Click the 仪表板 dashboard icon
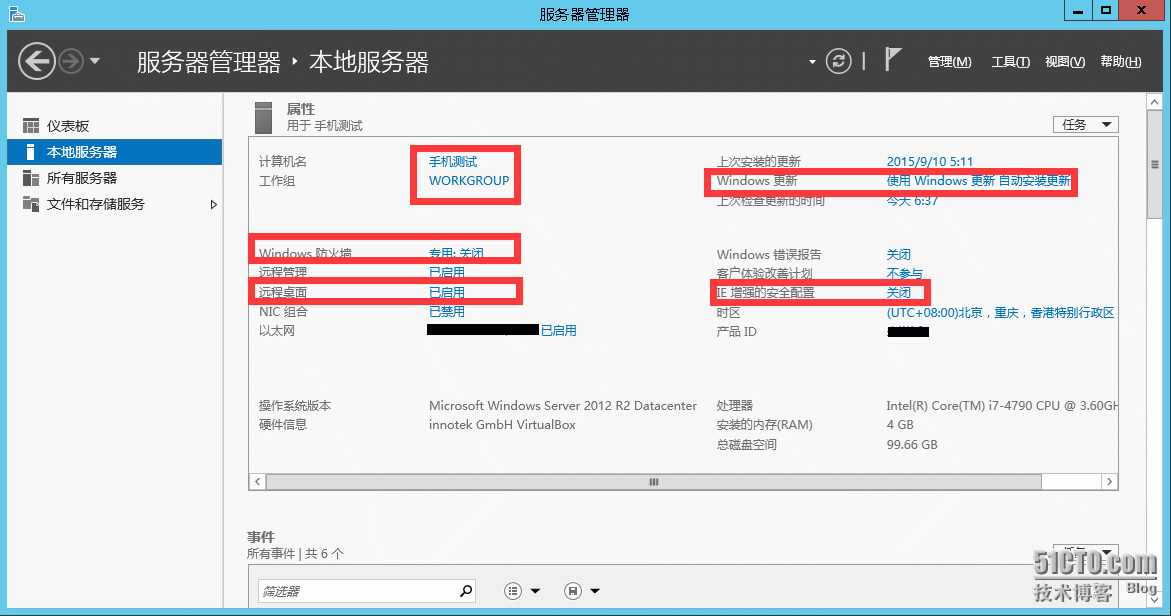The width and height of the screenshot is (1171, 616). (x=31, y=125)
